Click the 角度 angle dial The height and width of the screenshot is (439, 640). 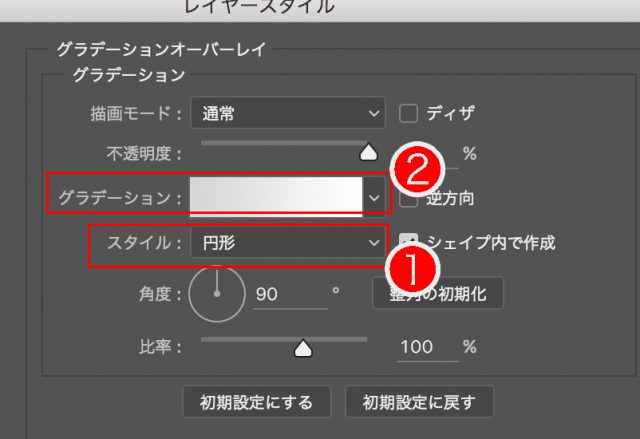coord(216,296)
